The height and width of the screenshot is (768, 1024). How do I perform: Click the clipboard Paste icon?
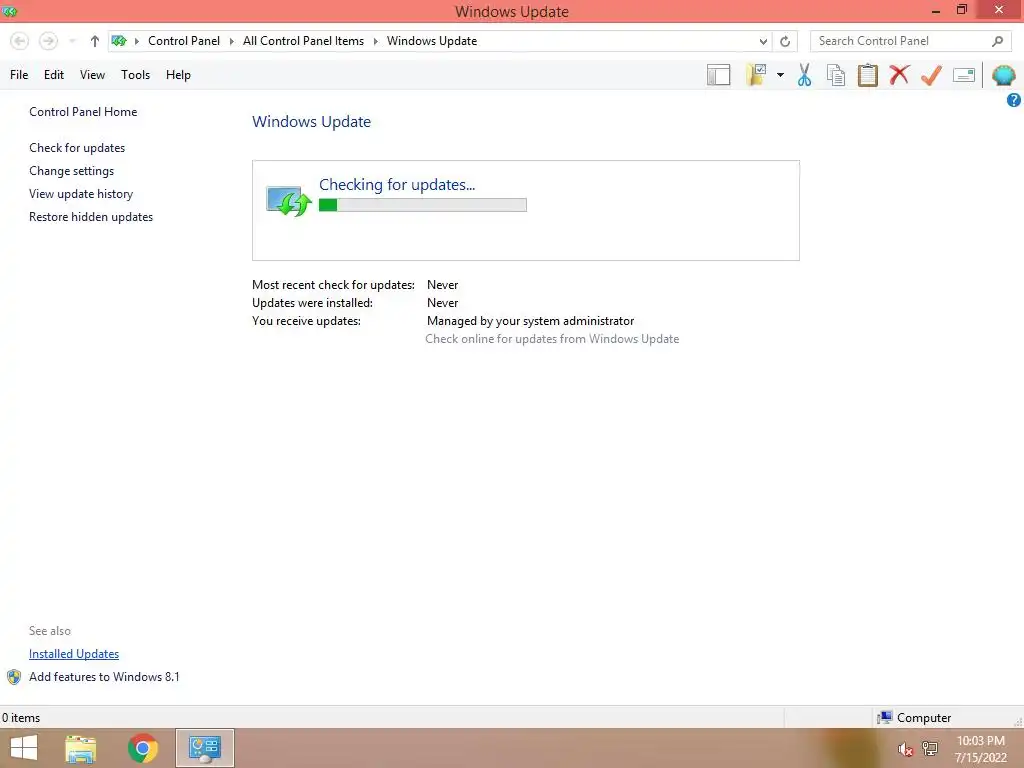tap(867, 75)
